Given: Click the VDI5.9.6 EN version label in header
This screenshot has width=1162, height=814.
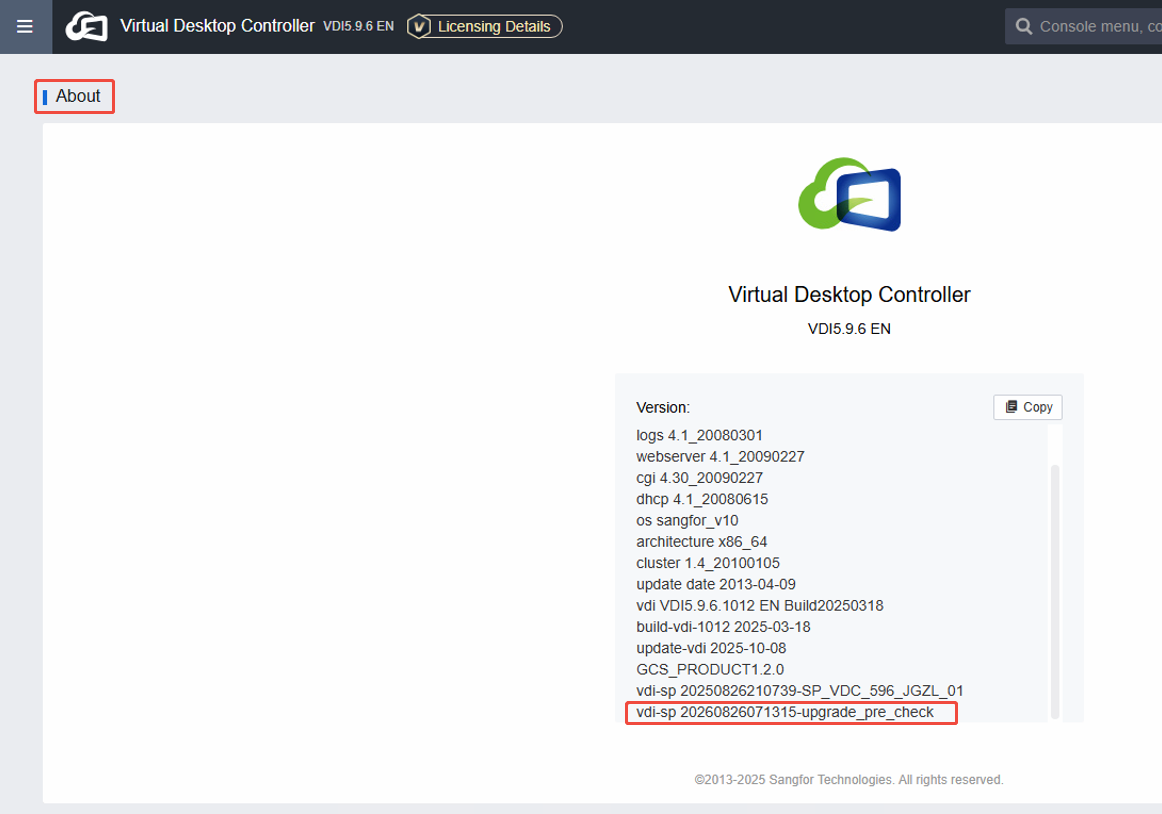Looking at the screenshot, I should [359, 27].
